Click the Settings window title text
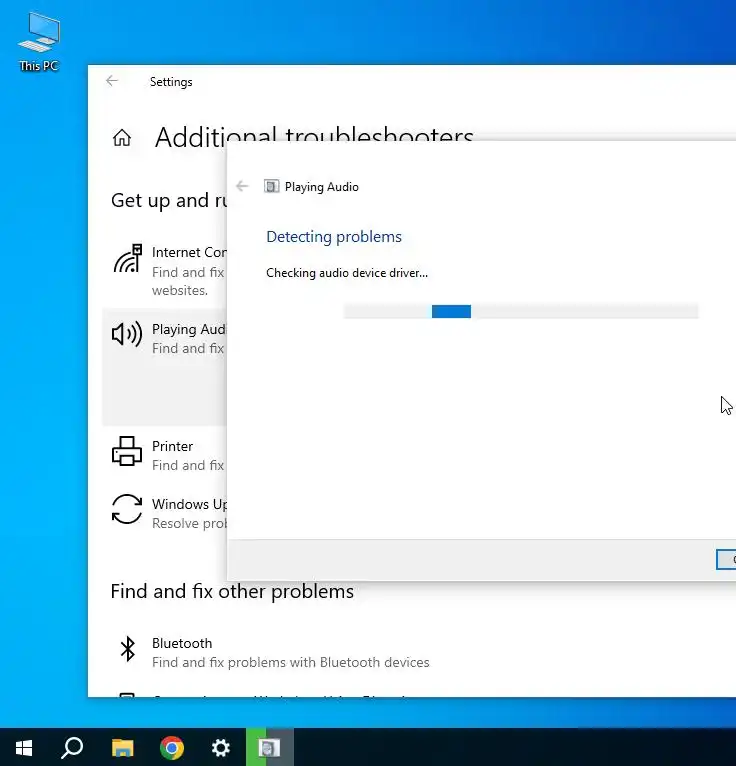The image size is (736, 766). pyautogui.click(x=171, y=82)
